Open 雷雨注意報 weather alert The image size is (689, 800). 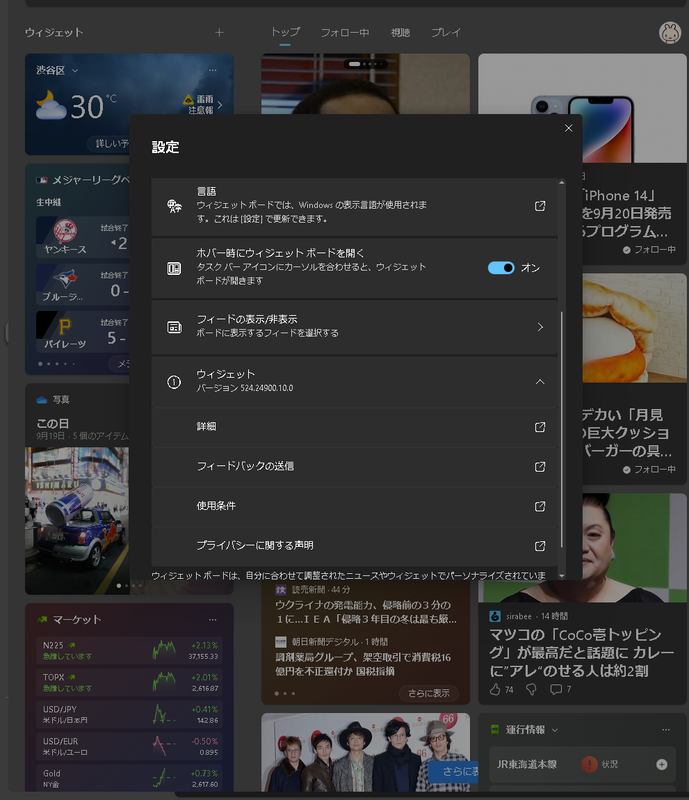pyautogui.click(x=203, y=105)
